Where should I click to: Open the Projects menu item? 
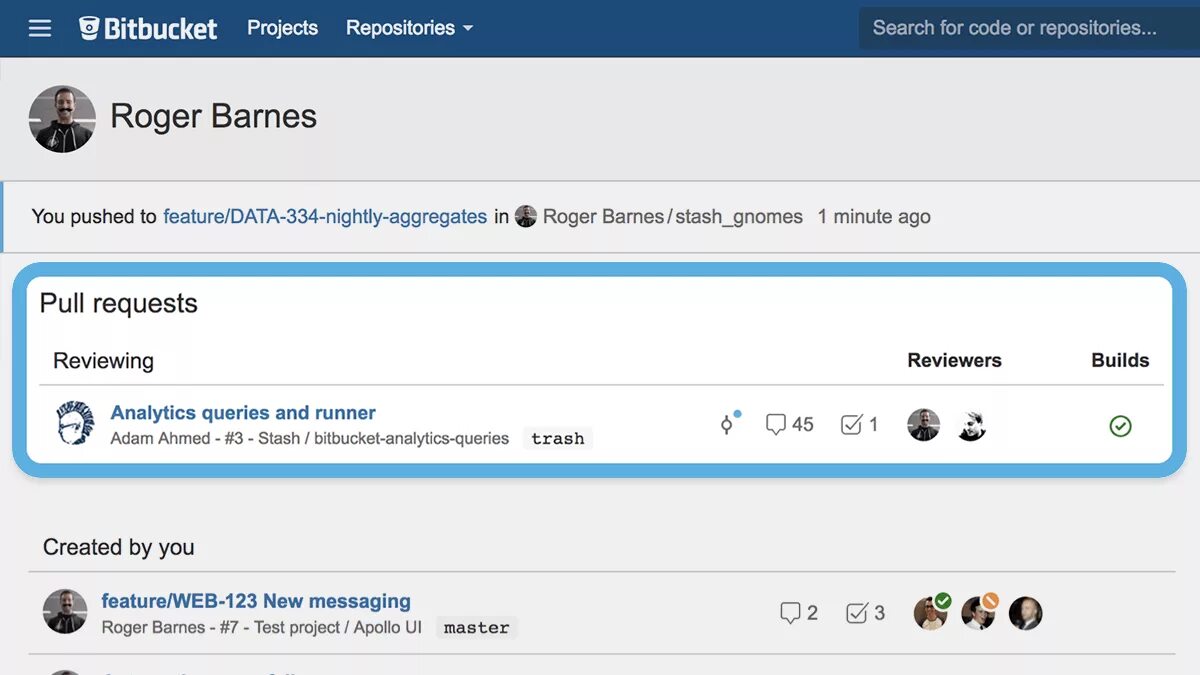point(282,28)
